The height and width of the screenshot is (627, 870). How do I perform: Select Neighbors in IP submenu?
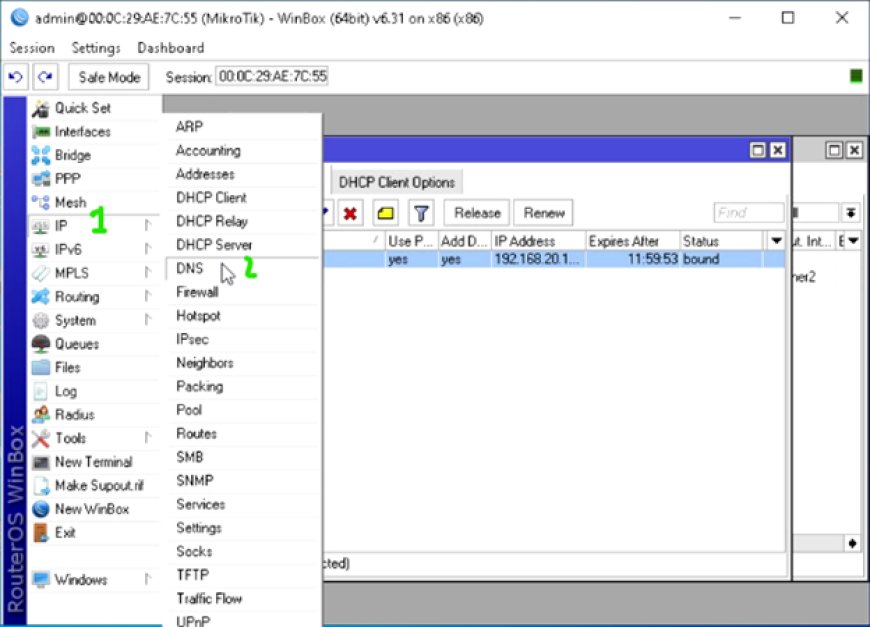pos(243,363)
